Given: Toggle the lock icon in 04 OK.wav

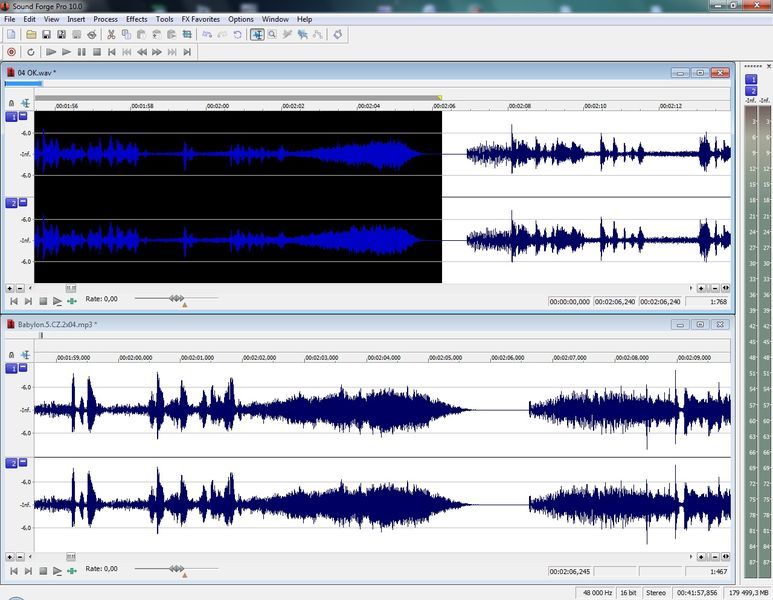Looking at the screenshot, I should click(11, 103).
